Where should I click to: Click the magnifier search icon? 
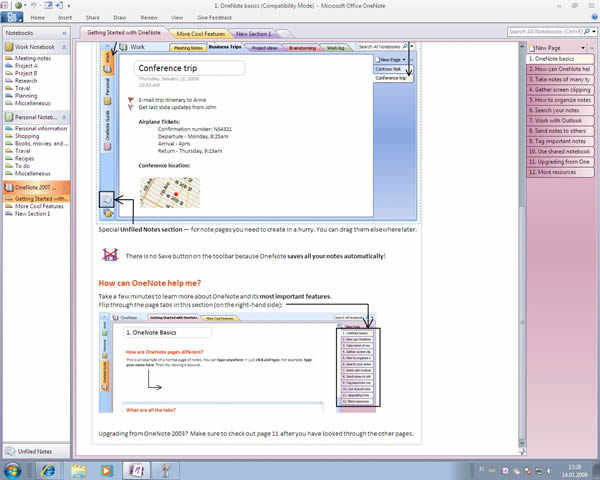coord(587,32)
